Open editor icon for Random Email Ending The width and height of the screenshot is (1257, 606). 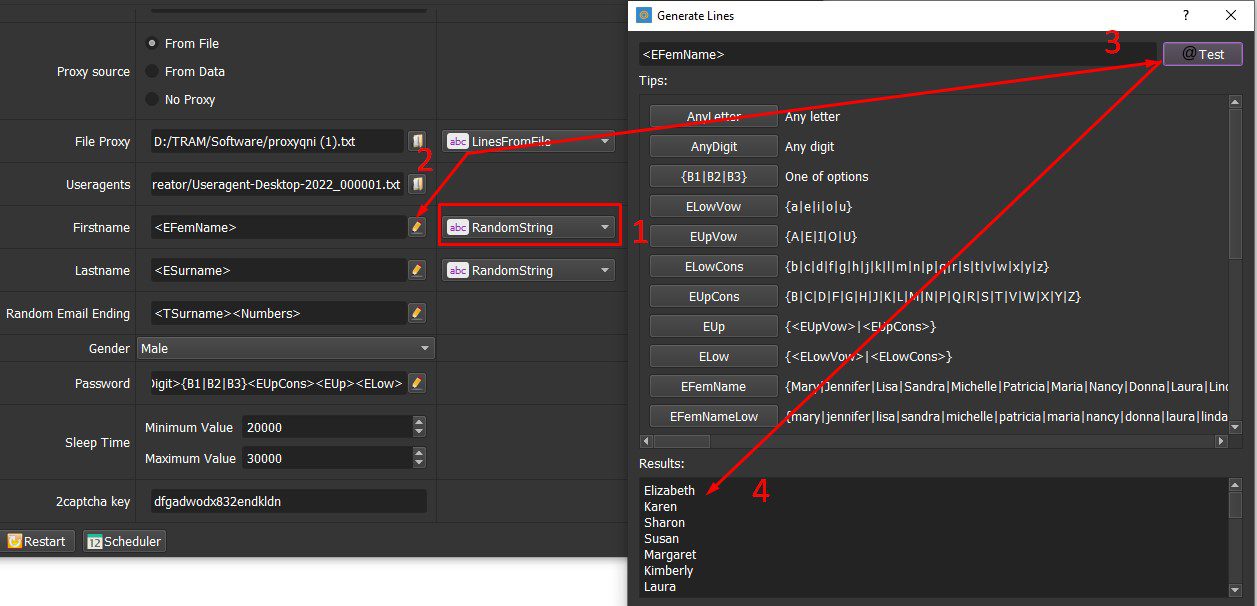[417, 313]
